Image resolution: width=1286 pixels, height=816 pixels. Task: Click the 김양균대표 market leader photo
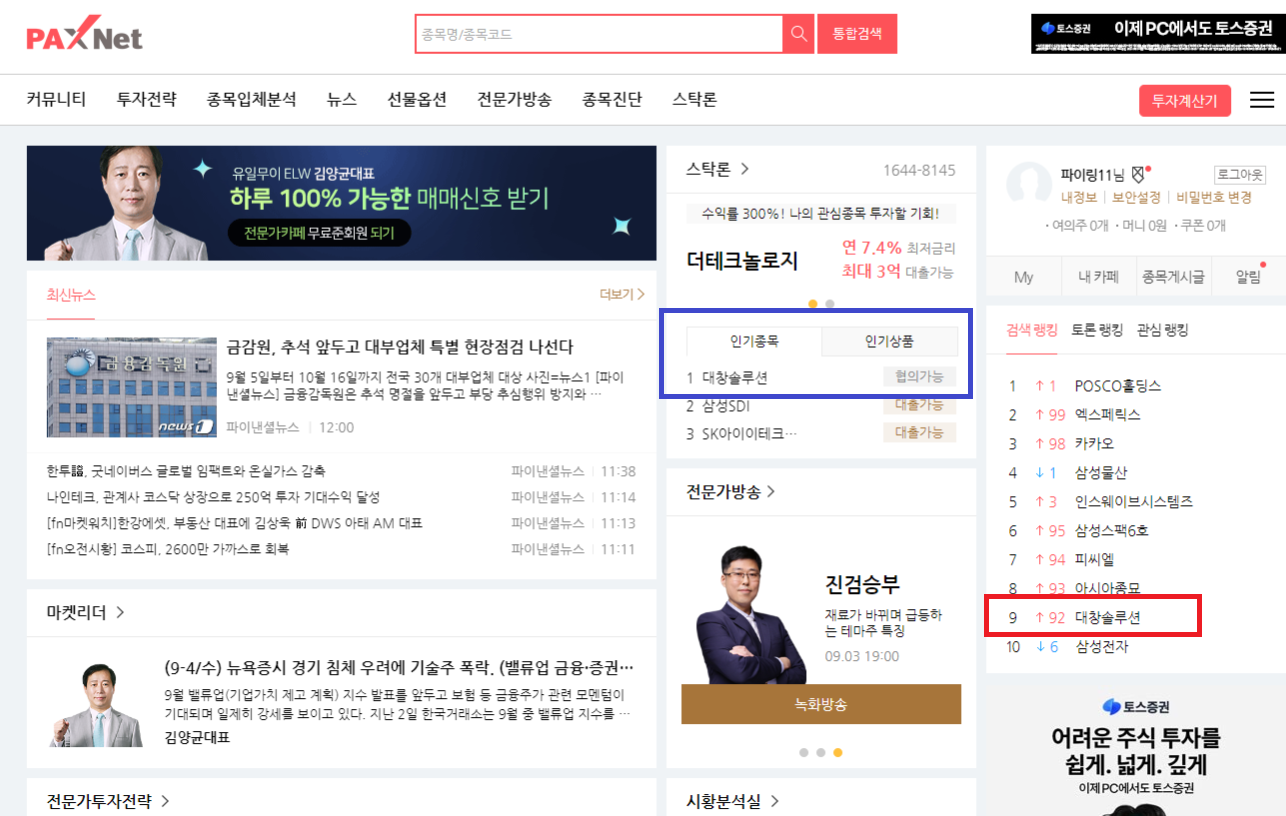pyautogui.click(x=96, y=706)
